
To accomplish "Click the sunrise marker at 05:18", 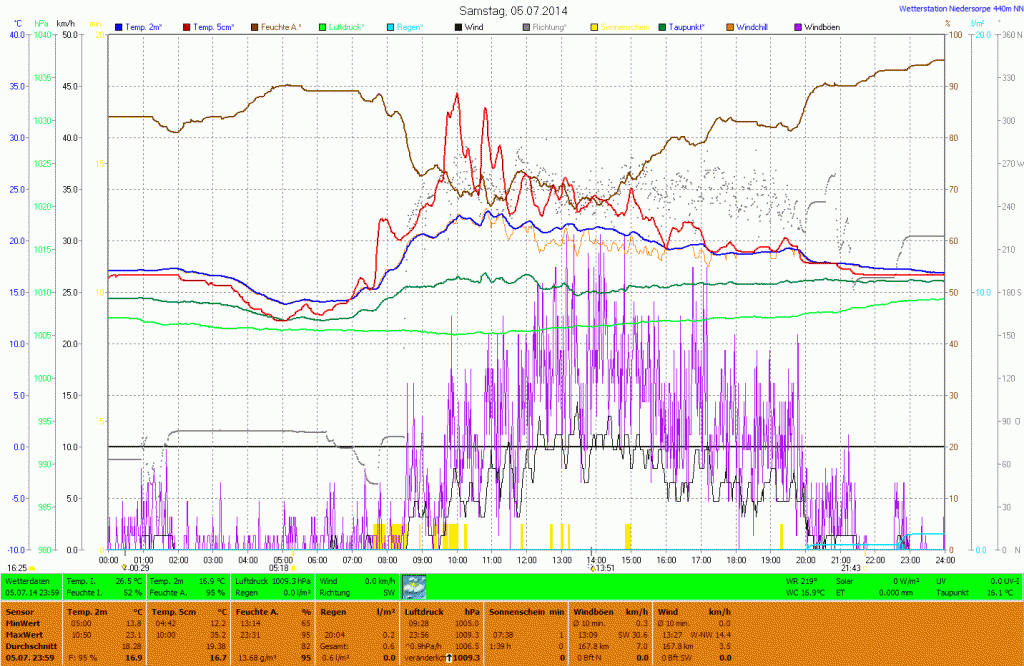I will tap(293, 568).
